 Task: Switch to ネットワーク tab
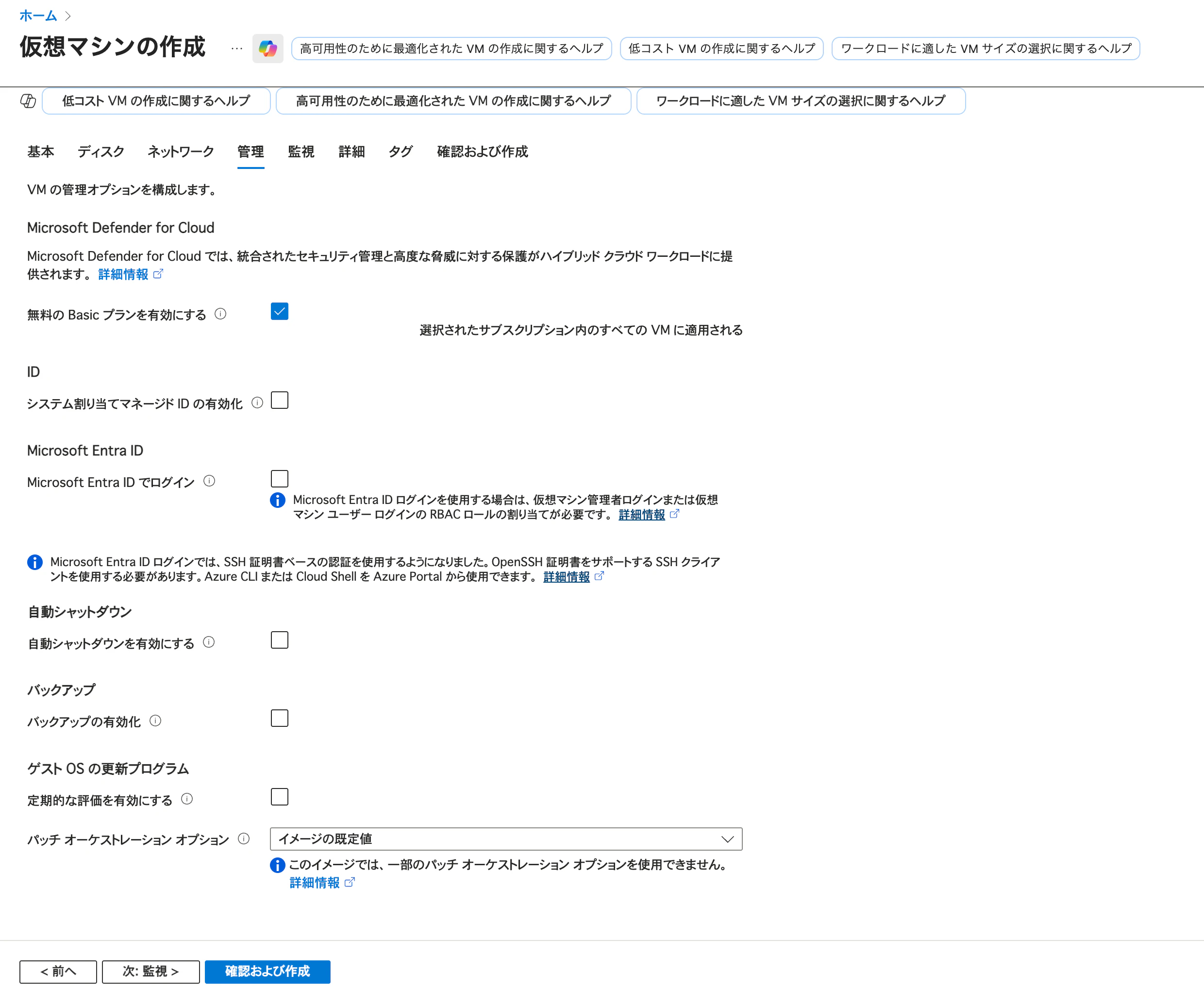point(181,151)
